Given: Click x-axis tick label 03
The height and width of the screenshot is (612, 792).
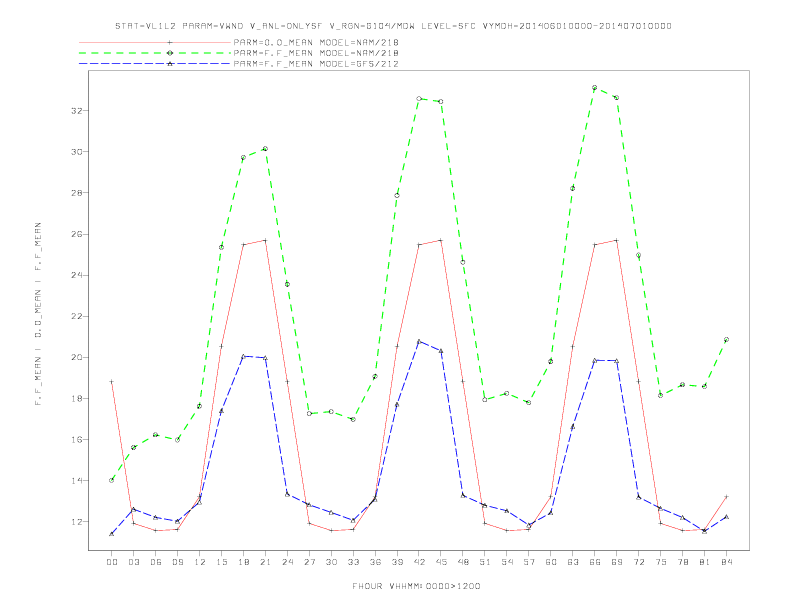Looking at the screenshot, I should coord(133,562).
